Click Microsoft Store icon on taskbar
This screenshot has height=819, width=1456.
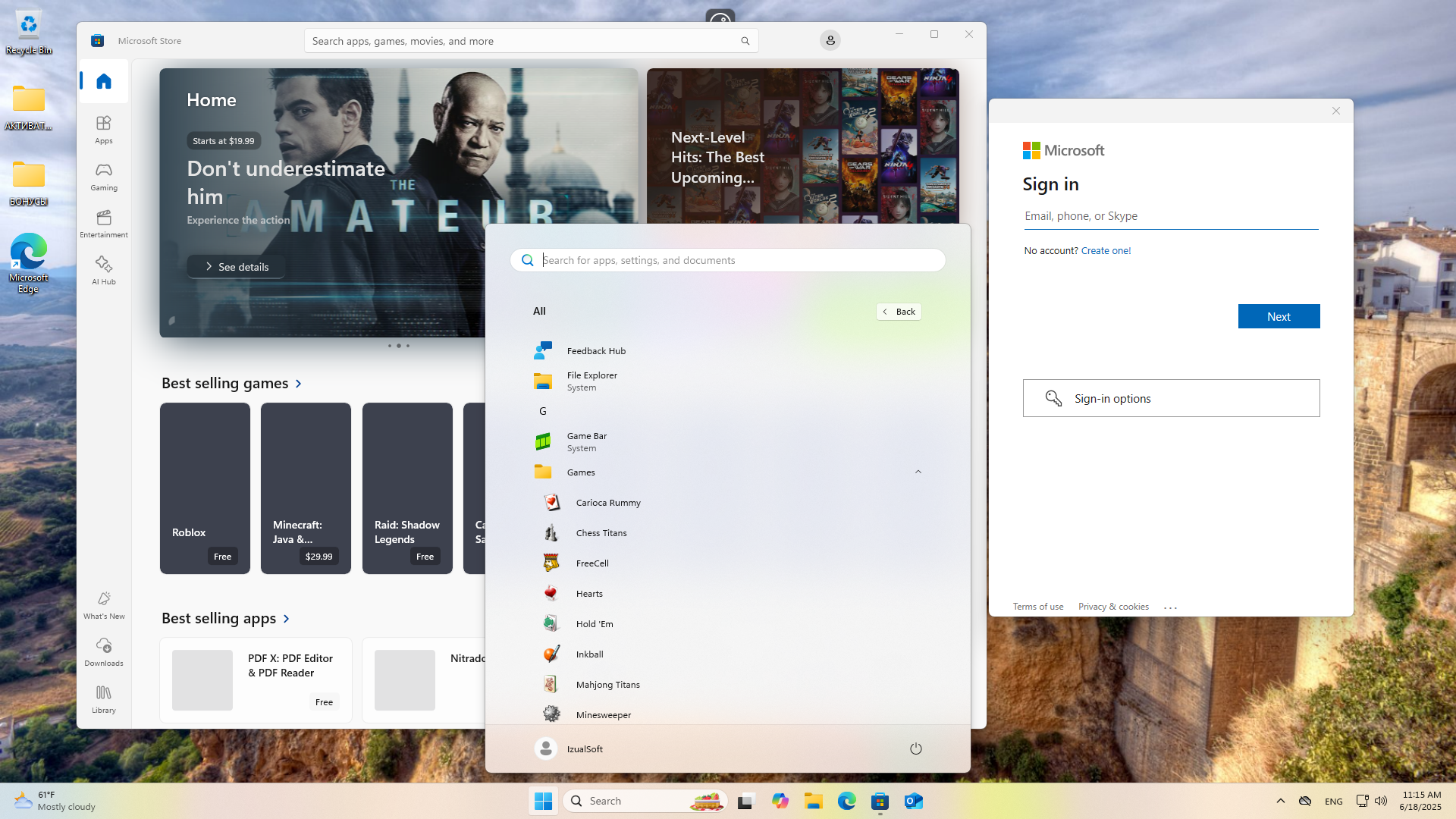(x=880, y=801)
